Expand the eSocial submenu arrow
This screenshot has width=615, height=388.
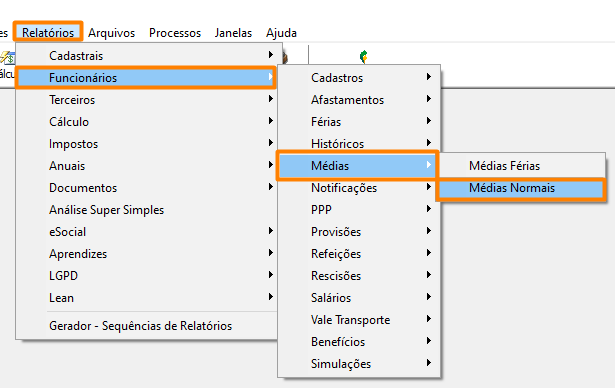(271, 231)
